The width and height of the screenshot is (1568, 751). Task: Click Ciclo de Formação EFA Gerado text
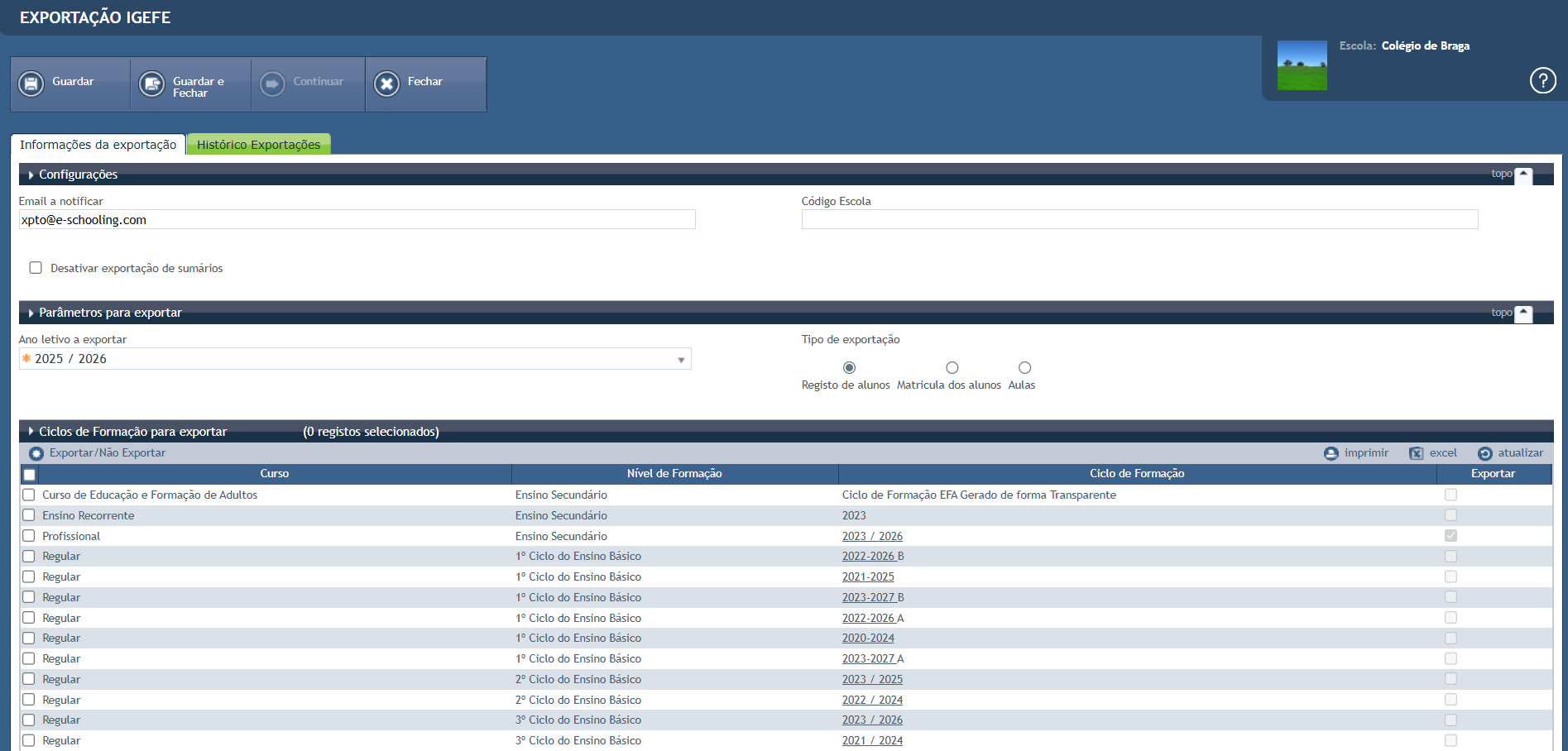click(979, 495)
